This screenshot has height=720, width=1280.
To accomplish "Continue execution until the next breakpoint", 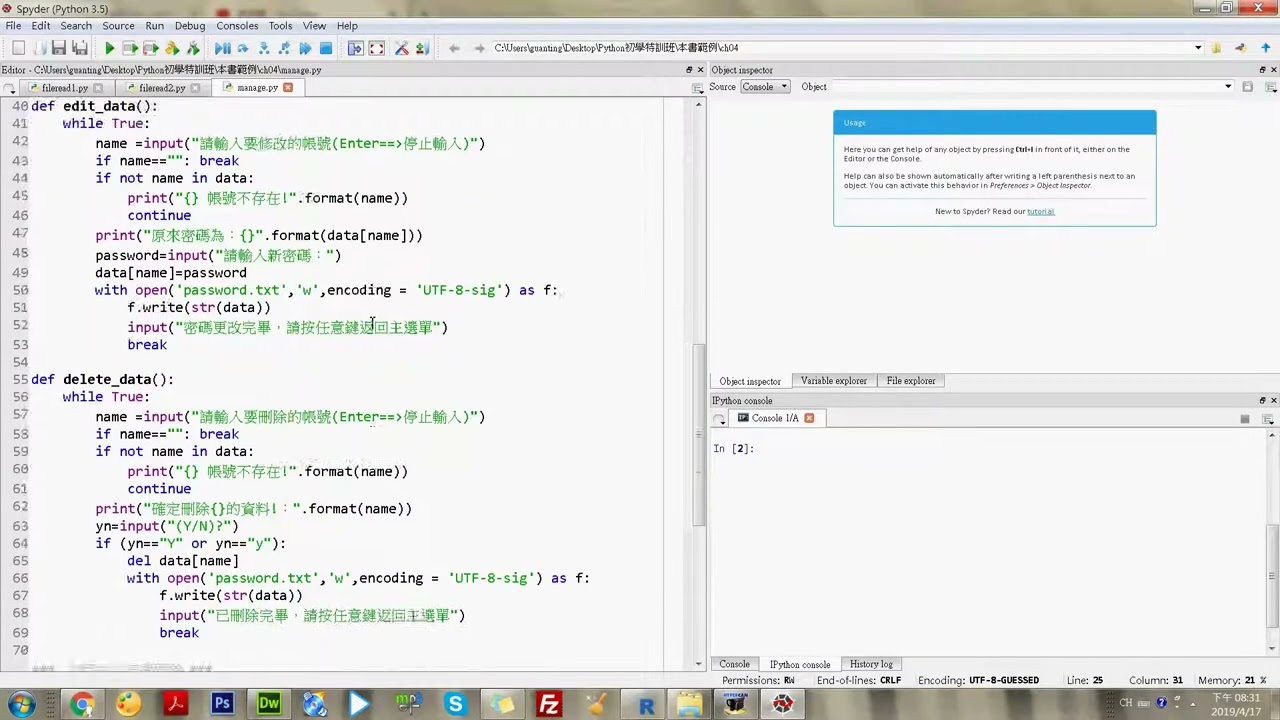I will (x=305, y=48).
